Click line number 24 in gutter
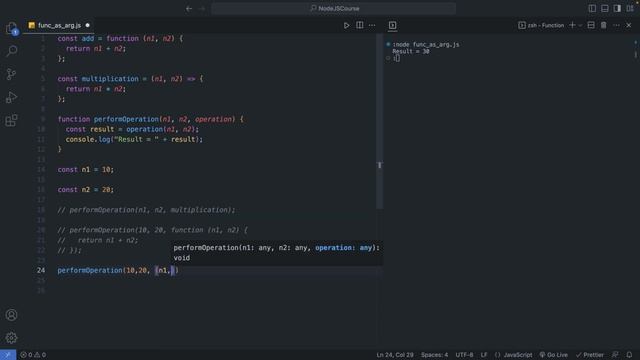Viewport: 640px width, 360px height. [41, 270]
